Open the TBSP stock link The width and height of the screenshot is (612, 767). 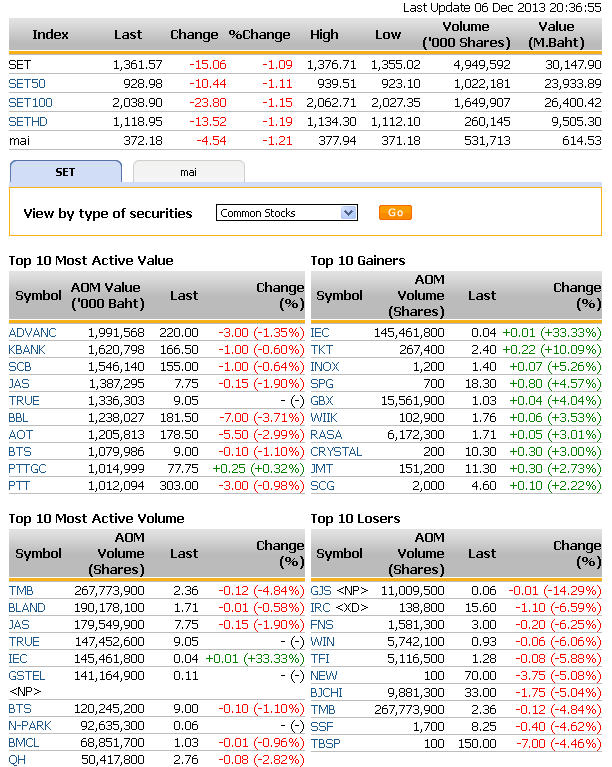325,744
